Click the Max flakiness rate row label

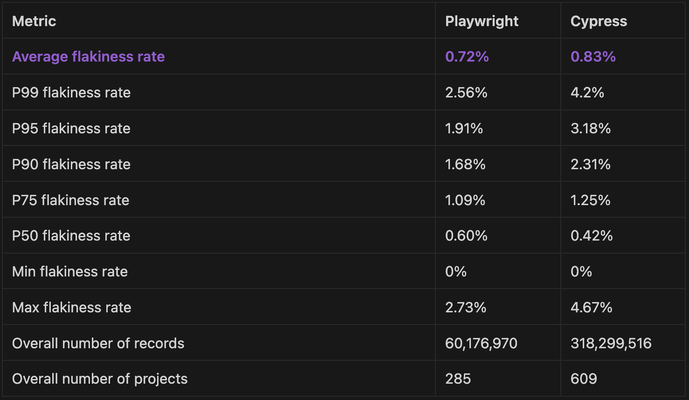[x=71, y=307]
